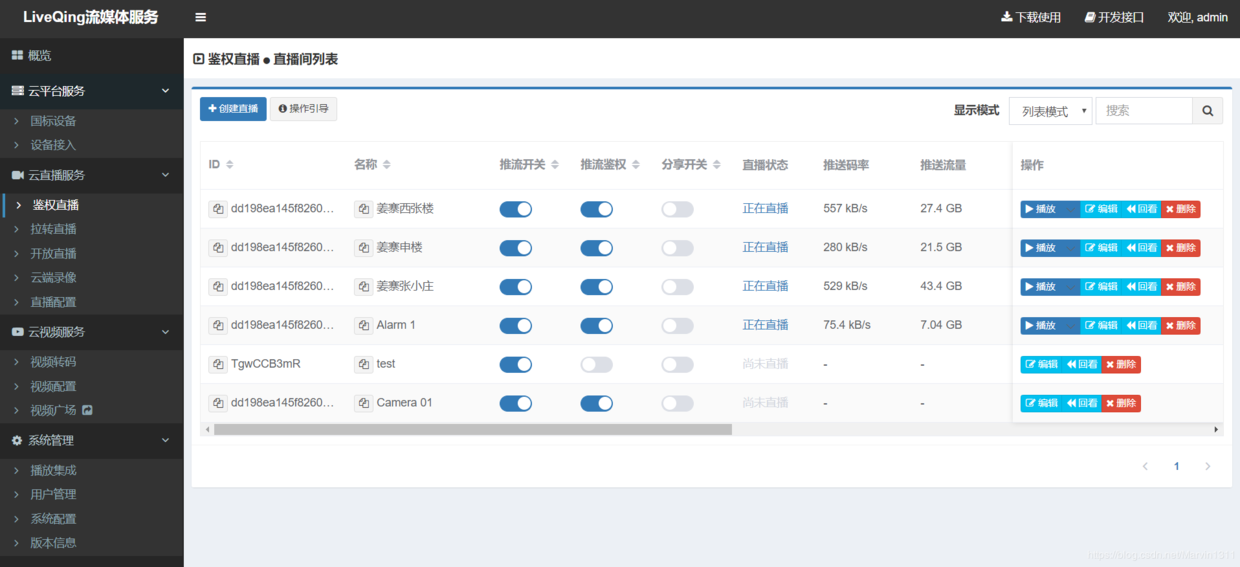
Task: Enable 分享开关 for 姜寨张小庄
Action: tap(677, 287)
